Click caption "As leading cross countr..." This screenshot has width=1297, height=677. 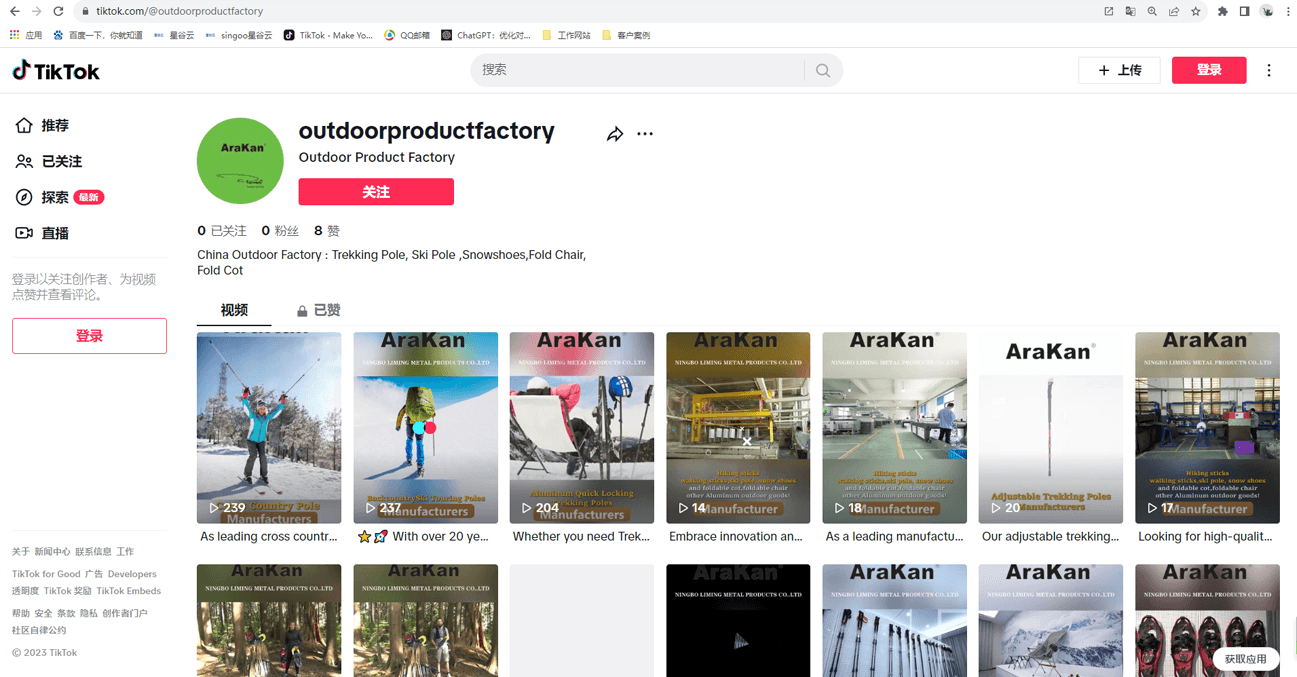coord(269,537)
